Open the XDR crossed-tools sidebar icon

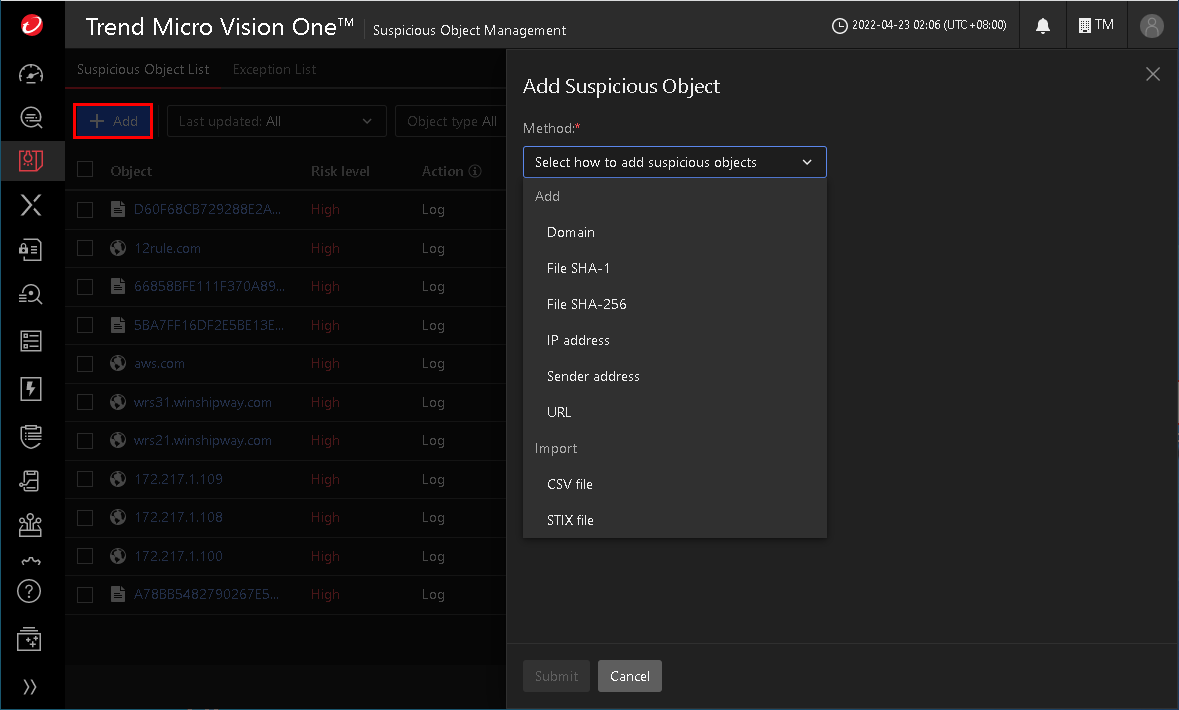pyautogui.click(x=31, y=206)
